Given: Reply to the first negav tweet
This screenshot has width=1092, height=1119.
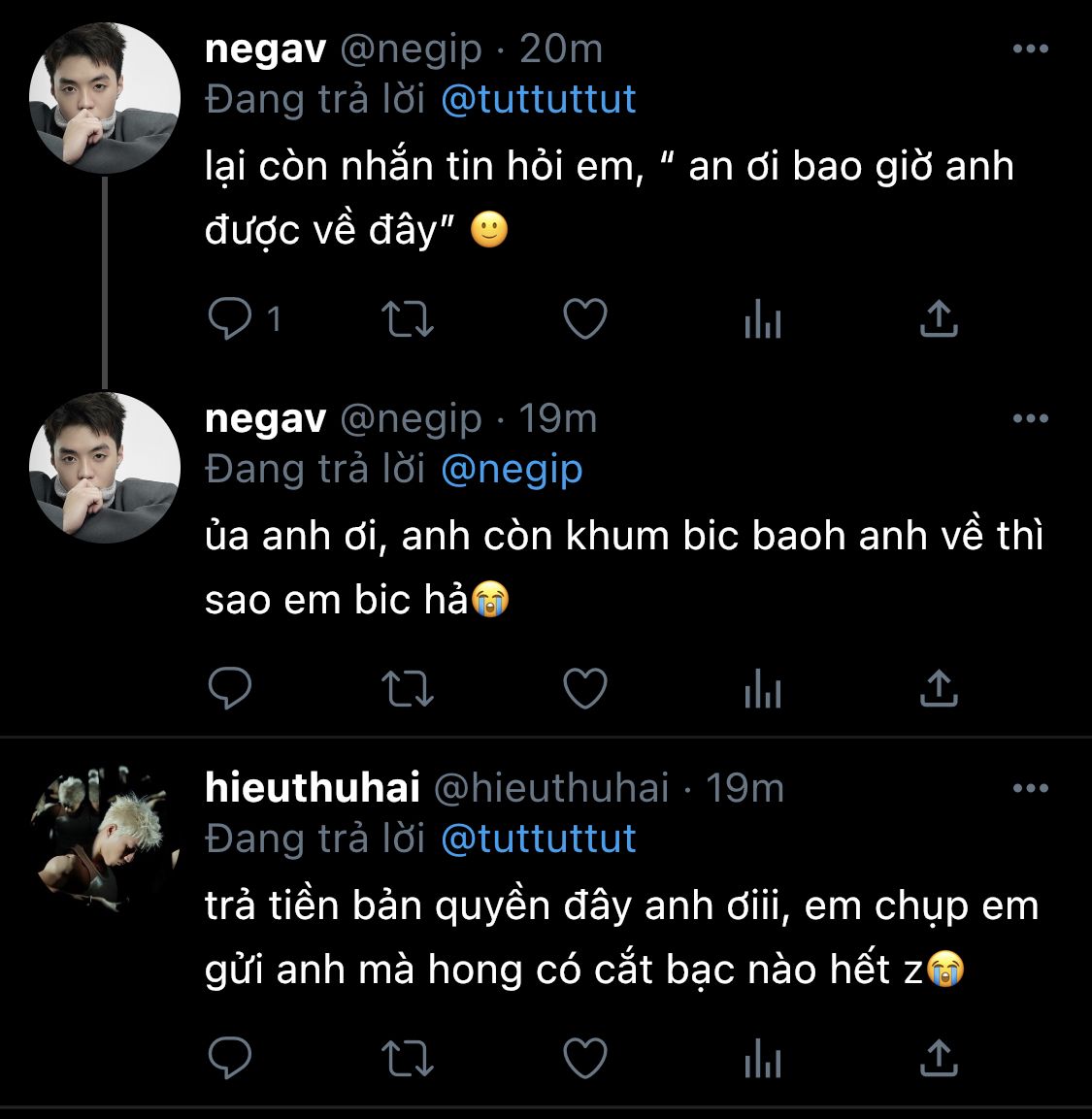Looking at the screenshot, I should coord(230,319).
